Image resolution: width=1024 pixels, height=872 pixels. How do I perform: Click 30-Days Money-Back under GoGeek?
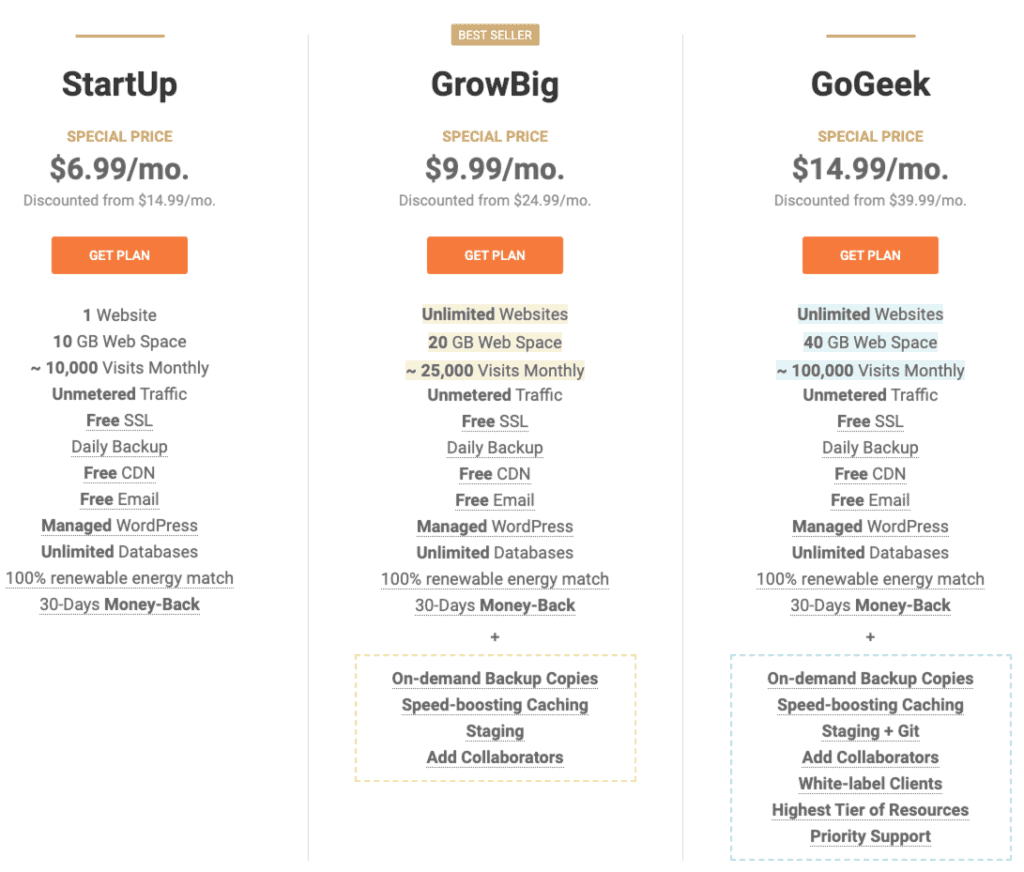[x=870, y=605]
